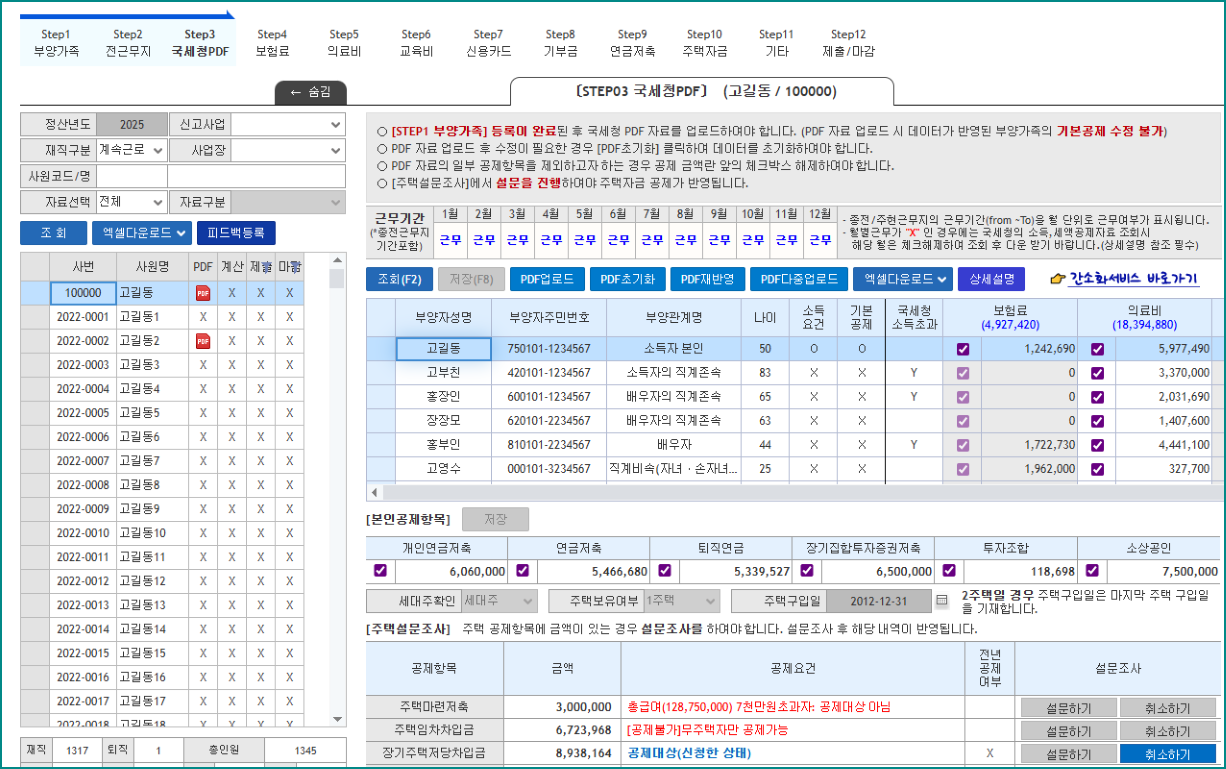Image resolution: width=1226 pixels, height=769 pixels.
Task: Select employee row 2022-0015 고길동15
Action: point(176,653)
